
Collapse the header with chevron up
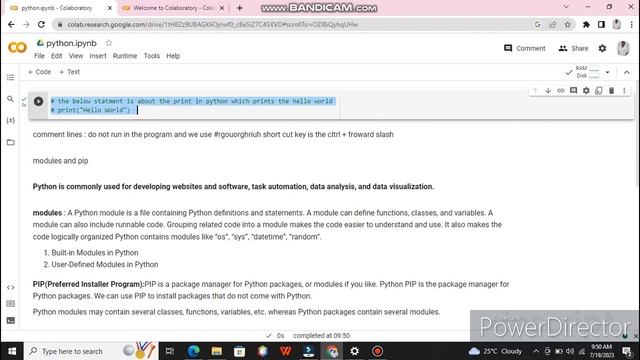(627, 72)
